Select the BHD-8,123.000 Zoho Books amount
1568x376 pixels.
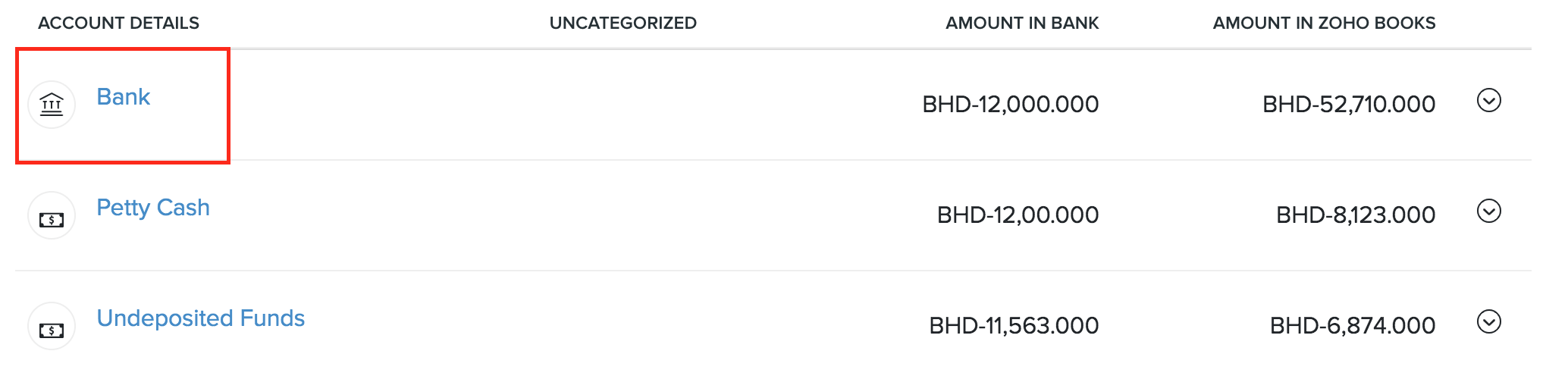pos(1355,215)
